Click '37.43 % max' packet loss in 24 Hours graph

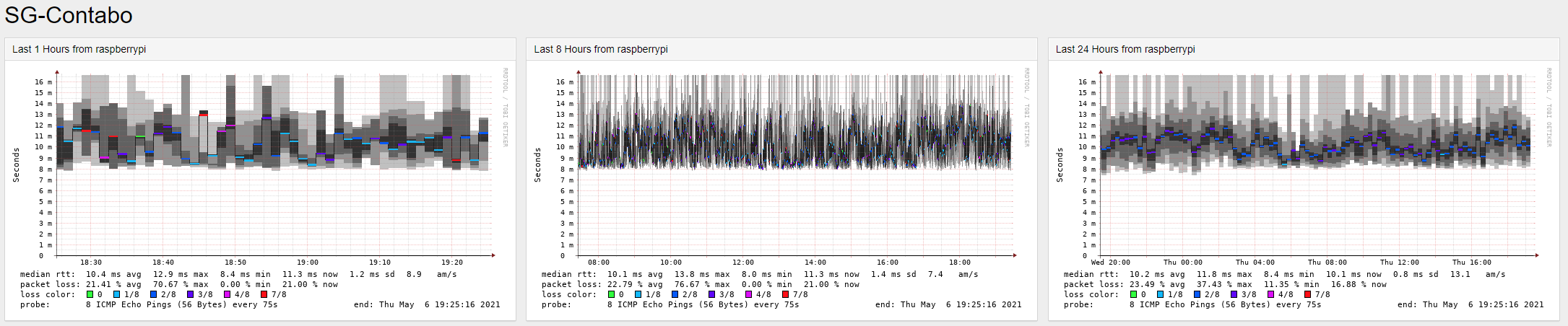coord(1224,284)
